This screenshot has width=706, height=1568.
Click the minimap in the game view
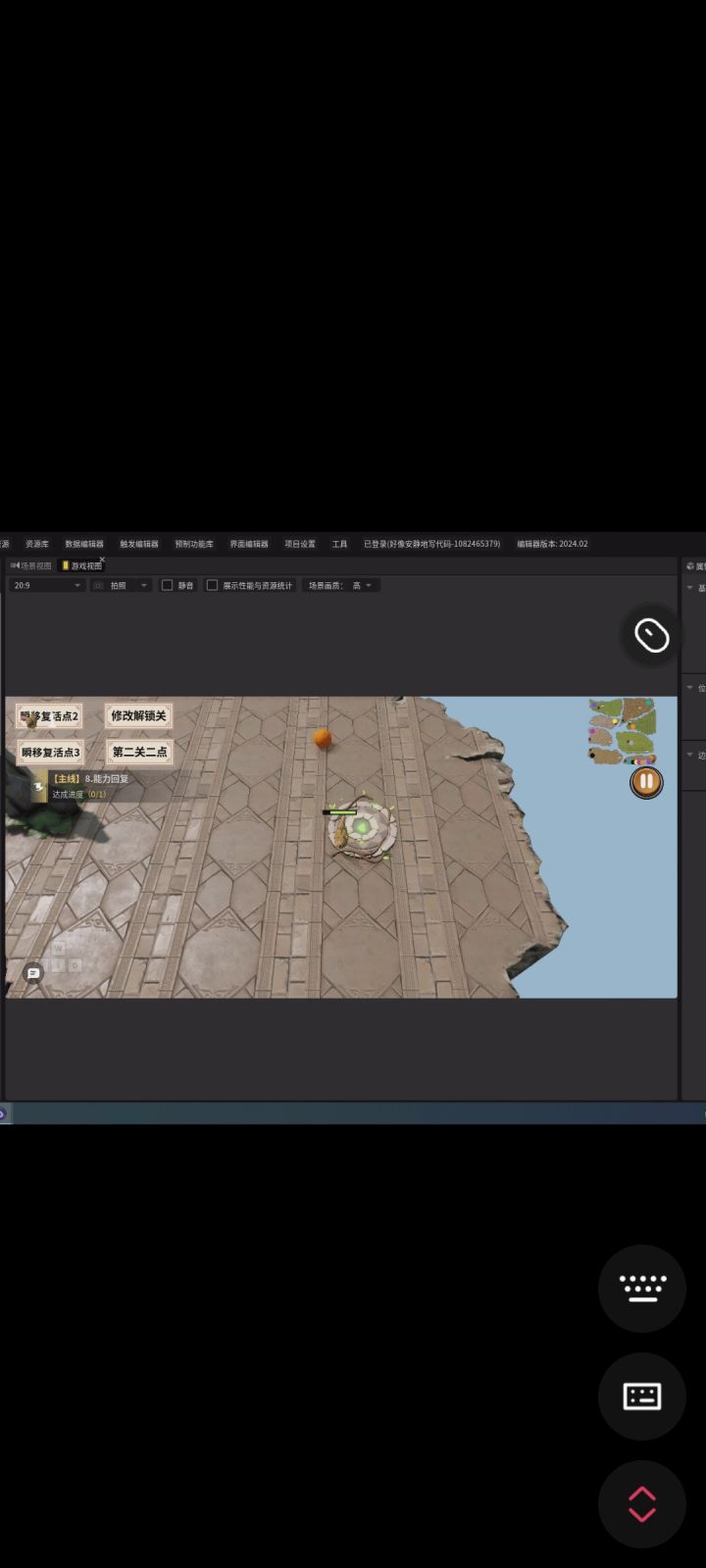pos(623,730)
